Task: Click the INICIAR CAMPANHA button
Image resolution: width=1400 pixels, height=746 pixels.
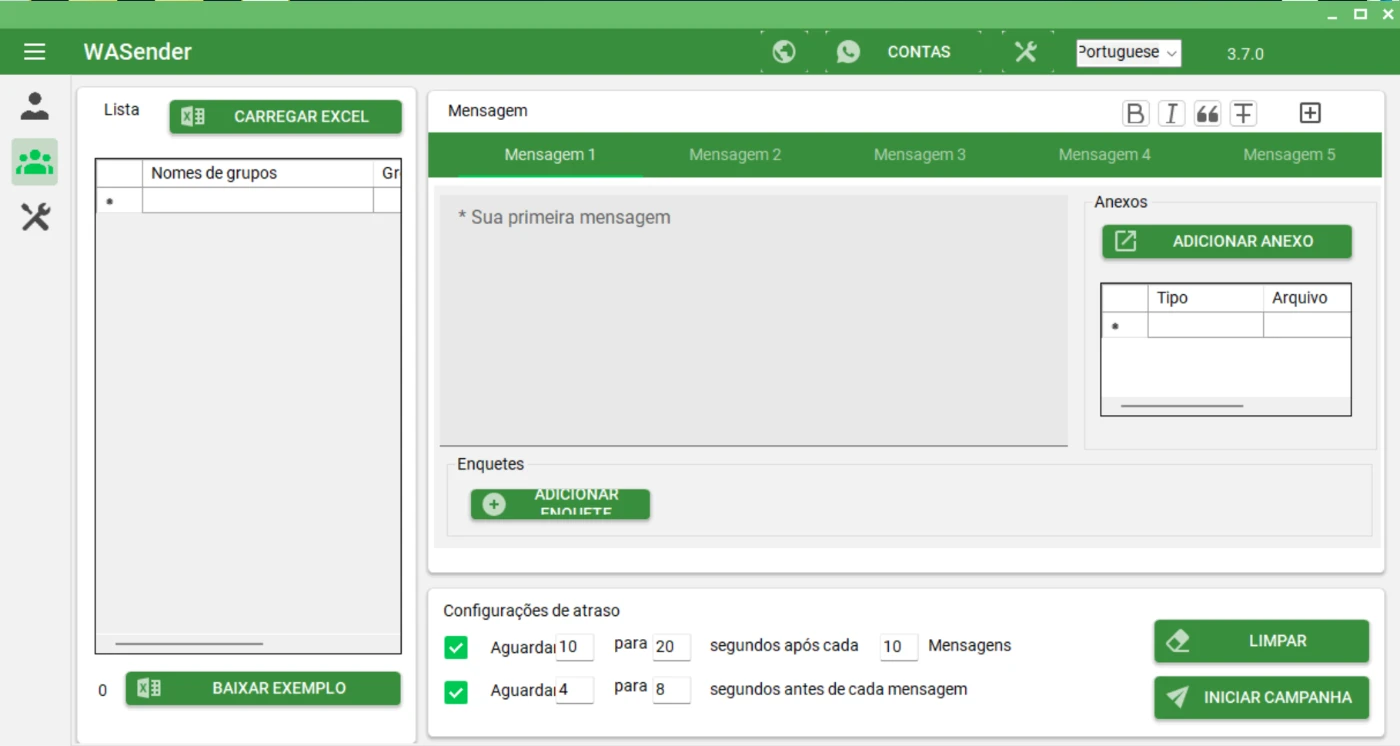Action: coord(1261,698)
